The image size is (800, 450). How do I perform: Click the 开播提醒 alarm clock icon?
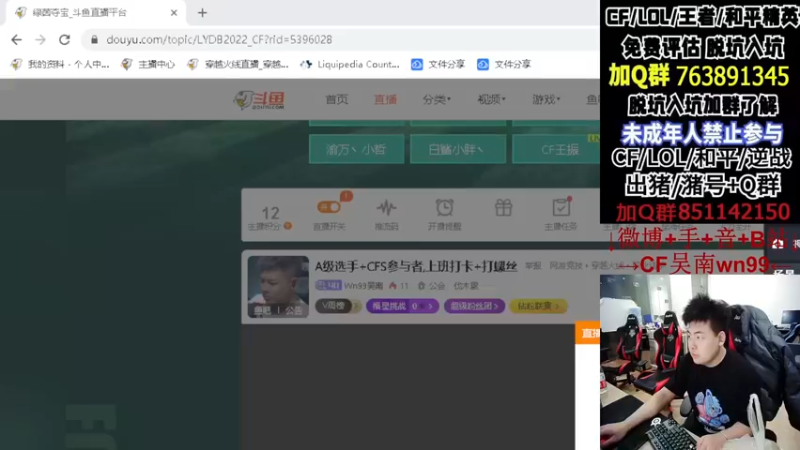pyautogui.click(x=444, y=208)
